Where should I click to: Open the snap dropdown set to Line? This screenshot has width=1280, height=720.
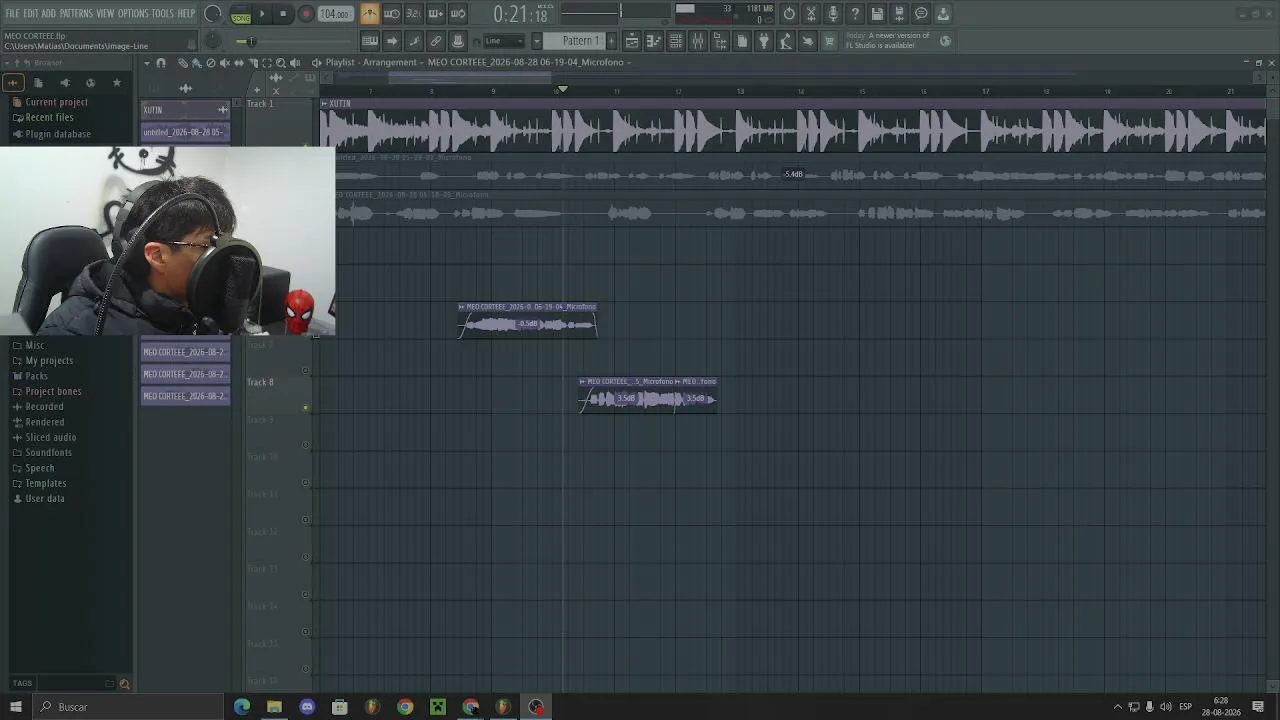pyautogui.click(x=505, y=41)
